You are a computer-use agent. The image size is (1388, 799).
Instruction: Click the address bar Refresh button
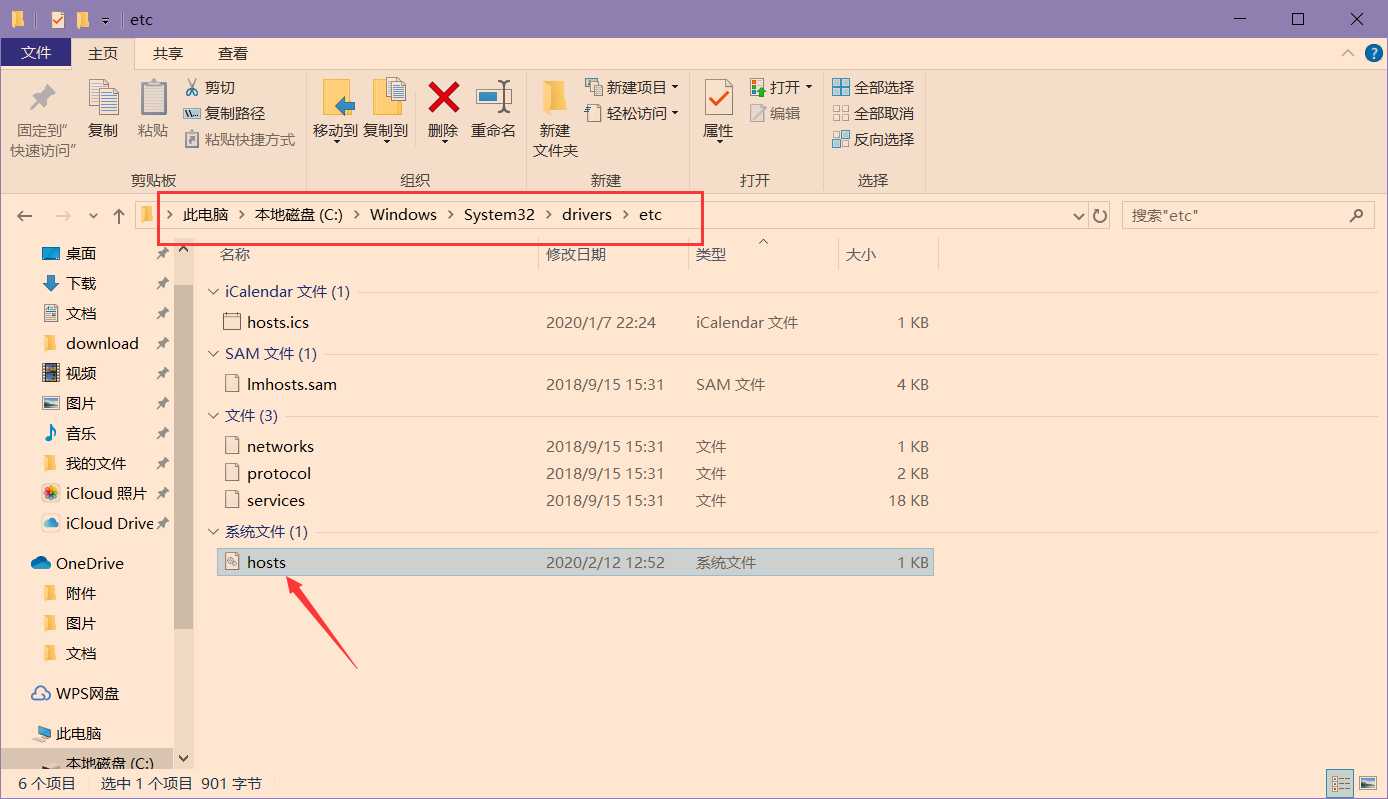point(1100,215)
